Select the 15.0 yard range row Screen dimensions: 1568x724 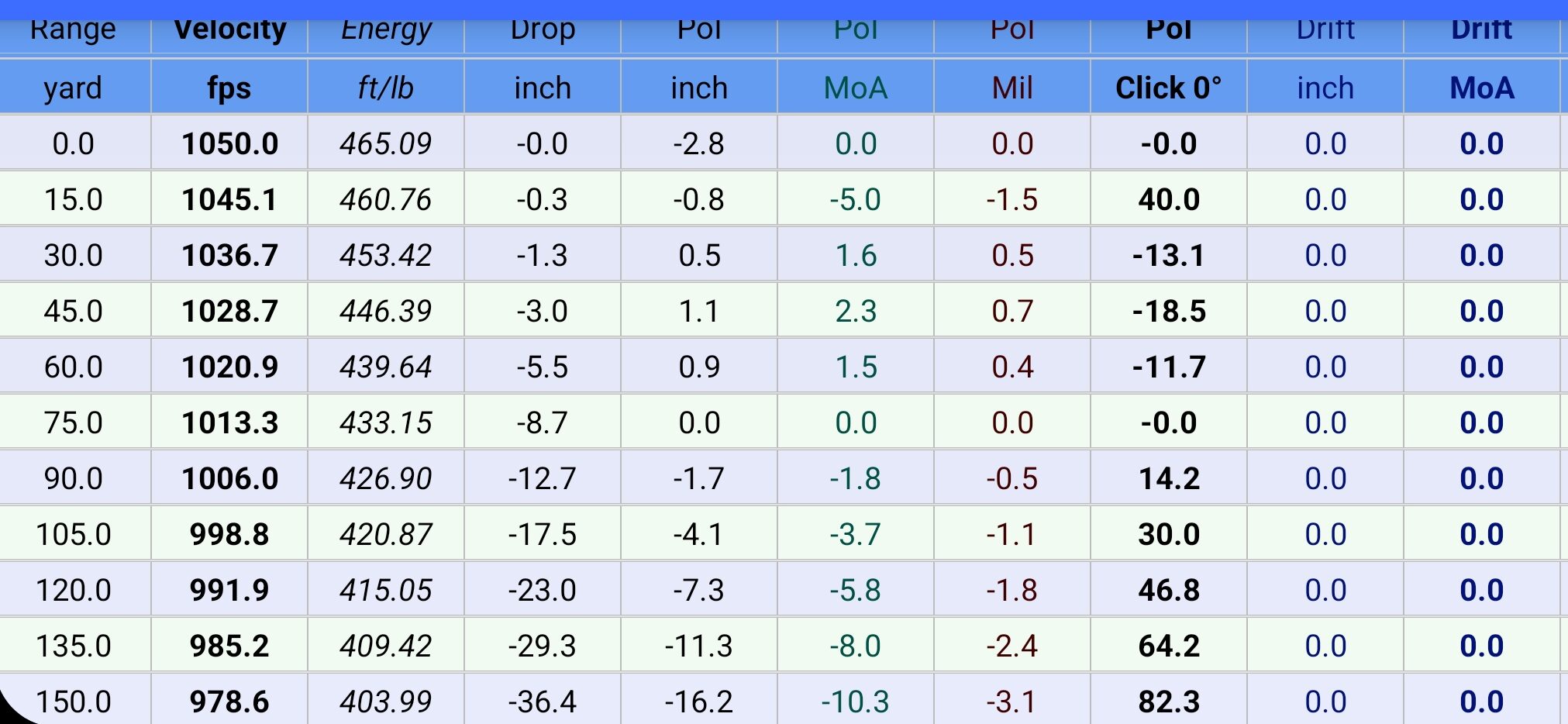coord(73,200)
